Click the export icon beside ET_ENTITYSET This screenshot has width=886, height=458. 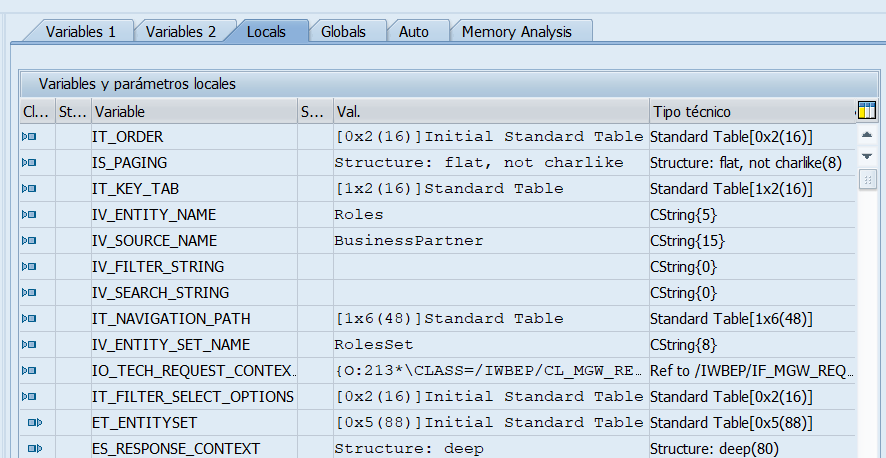(x=34, y=423)
